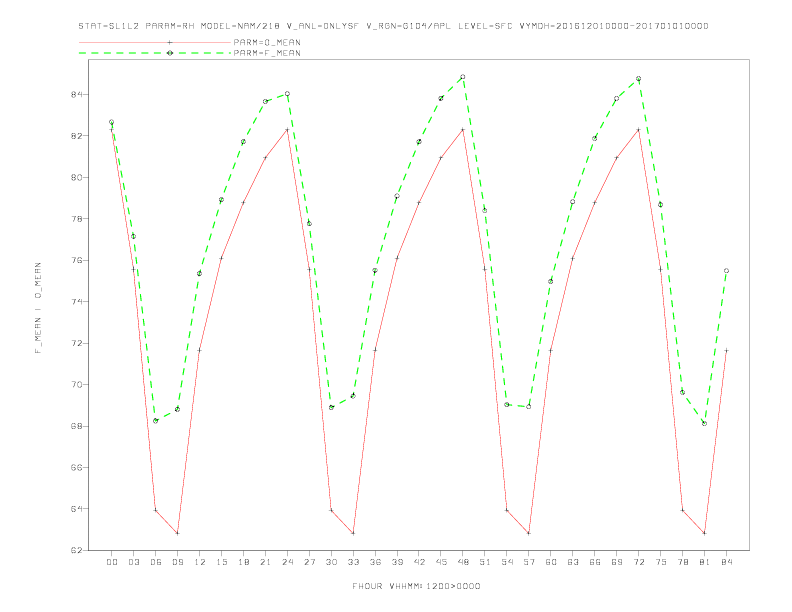Click x-axis forecast hour label 00
The image size is (792, 612).
point(112,562)
